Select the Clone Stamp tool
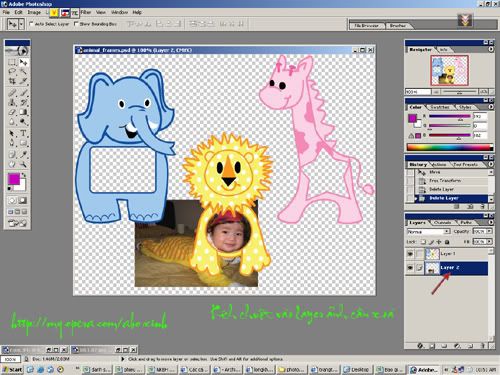 (x=12, y=102)
